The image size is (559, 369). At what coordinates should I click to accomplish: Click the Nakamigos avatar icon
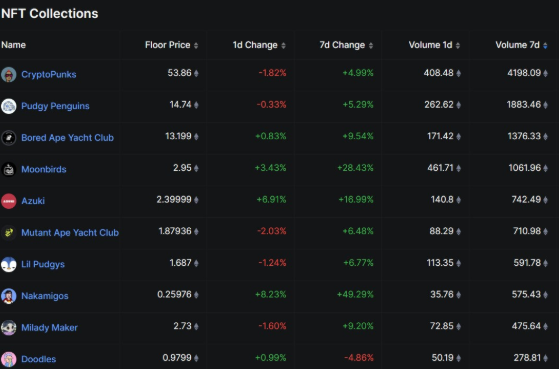tap(9, 296)
